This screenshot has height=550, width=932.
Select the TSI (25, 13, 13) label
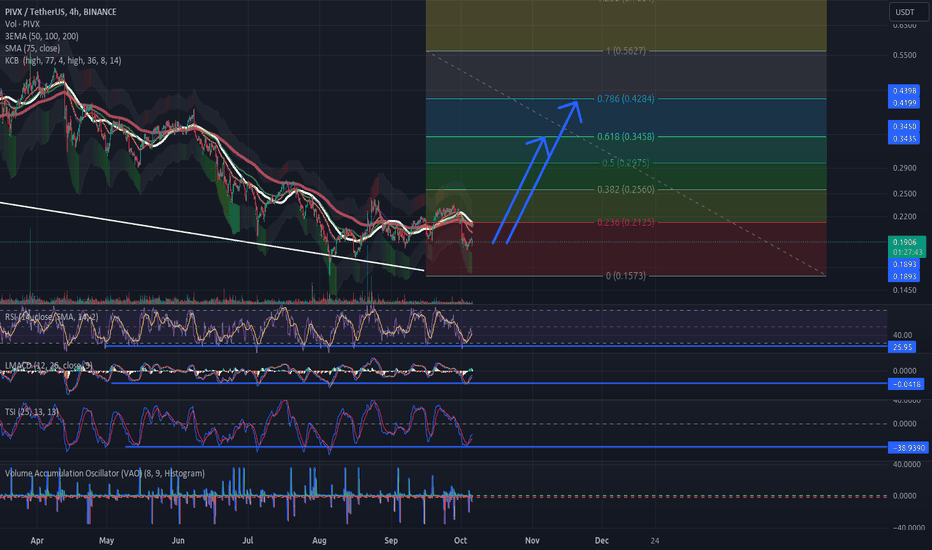pyautogui.click(x=32, y=412)
